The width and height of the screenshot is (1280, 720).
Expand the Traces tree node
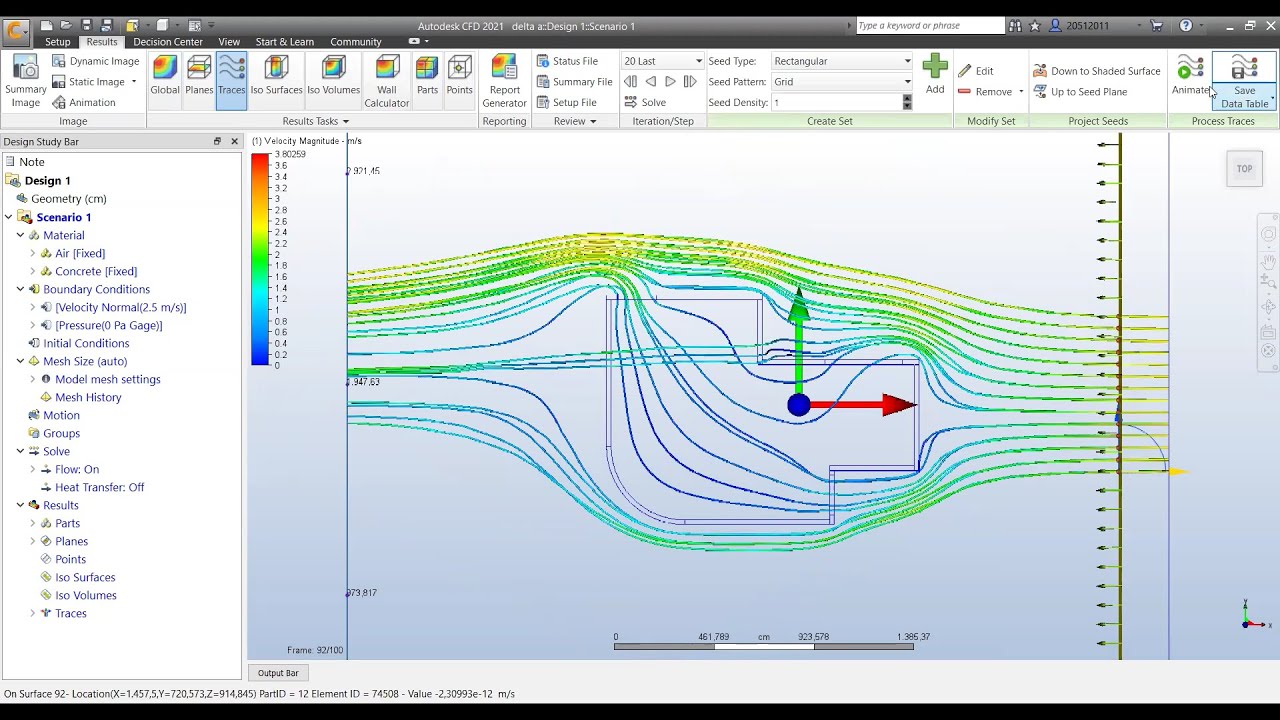click(x=32, y=613)
